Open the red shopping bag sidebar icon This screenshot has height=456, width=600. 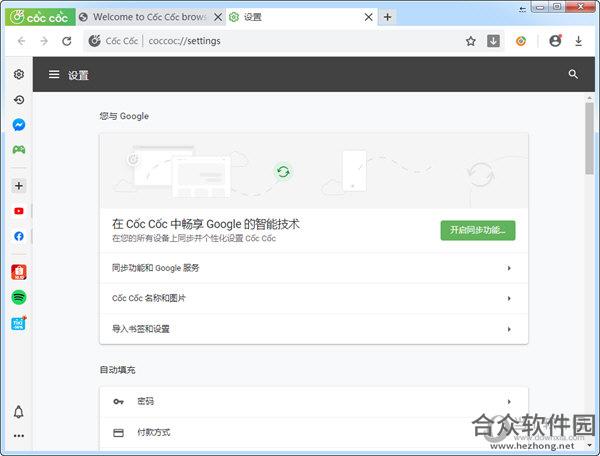tap(19, 272)
